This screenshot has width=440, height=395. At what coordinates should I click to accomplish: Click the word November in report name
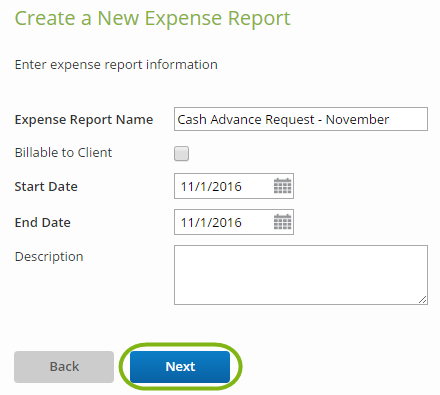(357, 119)
